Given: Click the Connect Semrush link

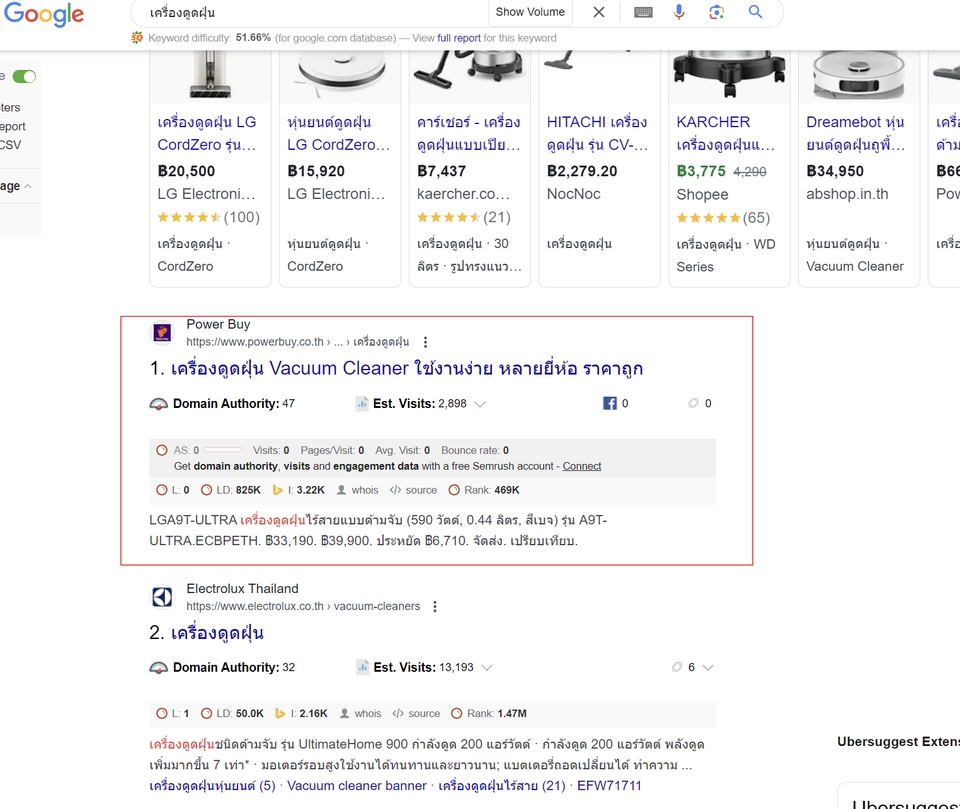Looking at the screenshot, I should pos(582,466).
